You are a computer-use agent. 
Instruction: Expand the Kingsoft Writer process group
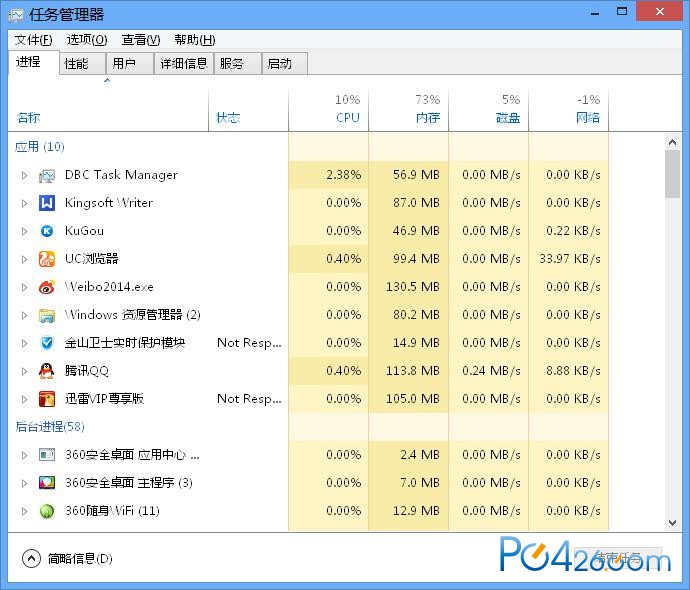(25, 203)
